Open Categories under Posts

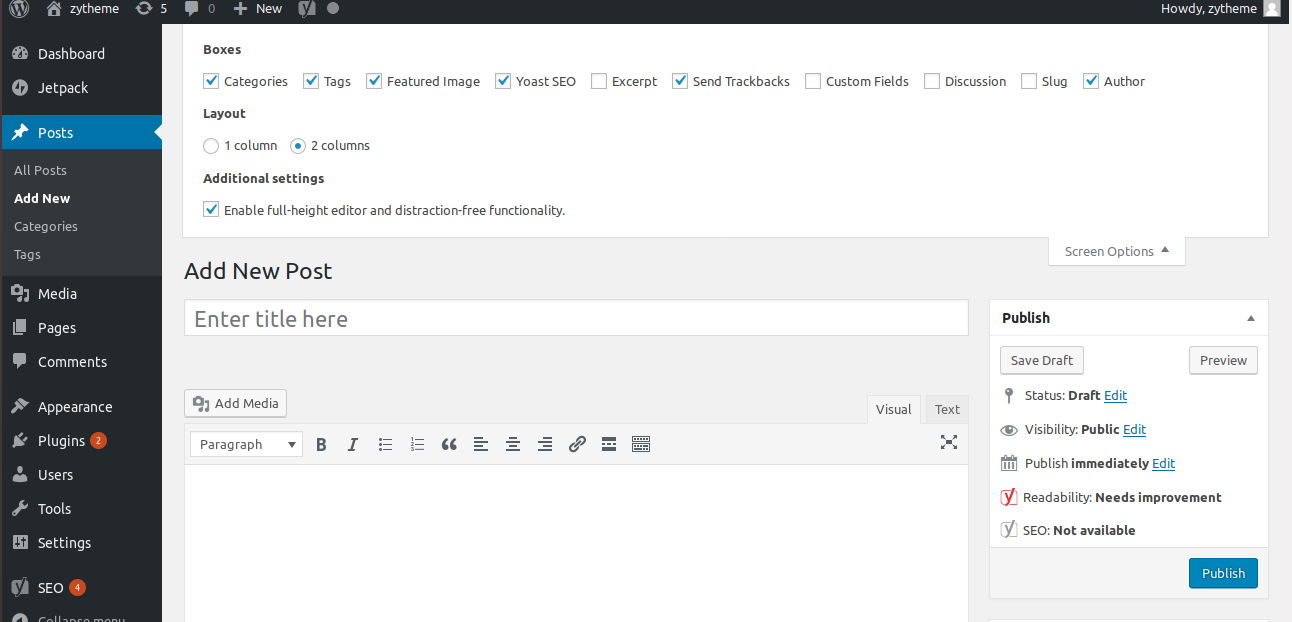pos(46,226)
